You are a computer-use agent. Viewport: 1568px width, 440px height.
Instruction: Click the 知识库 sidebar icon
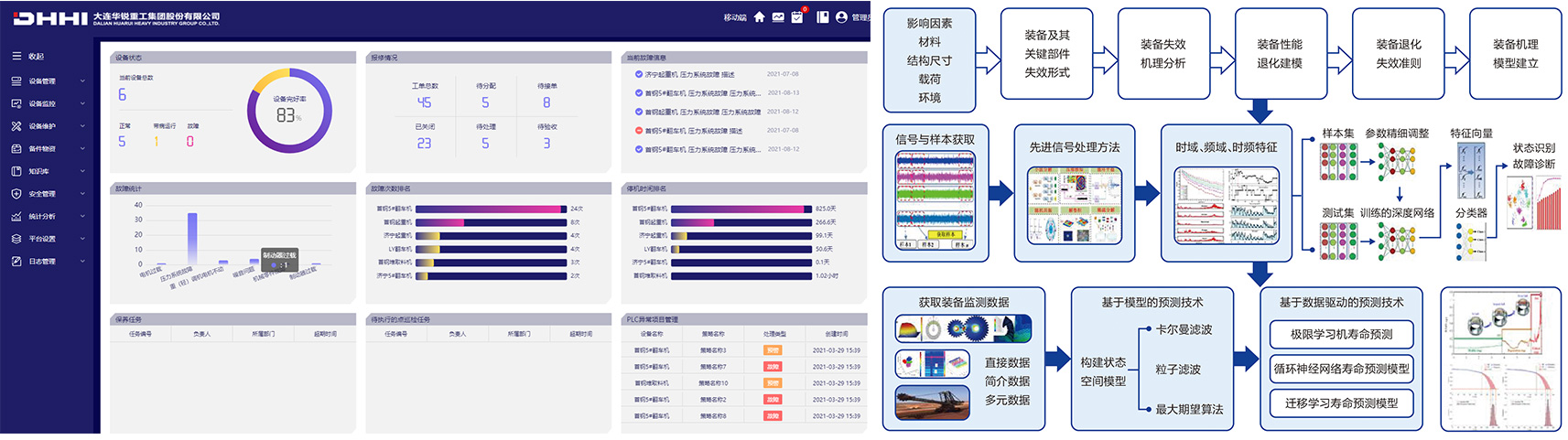[x=16, y=171]
